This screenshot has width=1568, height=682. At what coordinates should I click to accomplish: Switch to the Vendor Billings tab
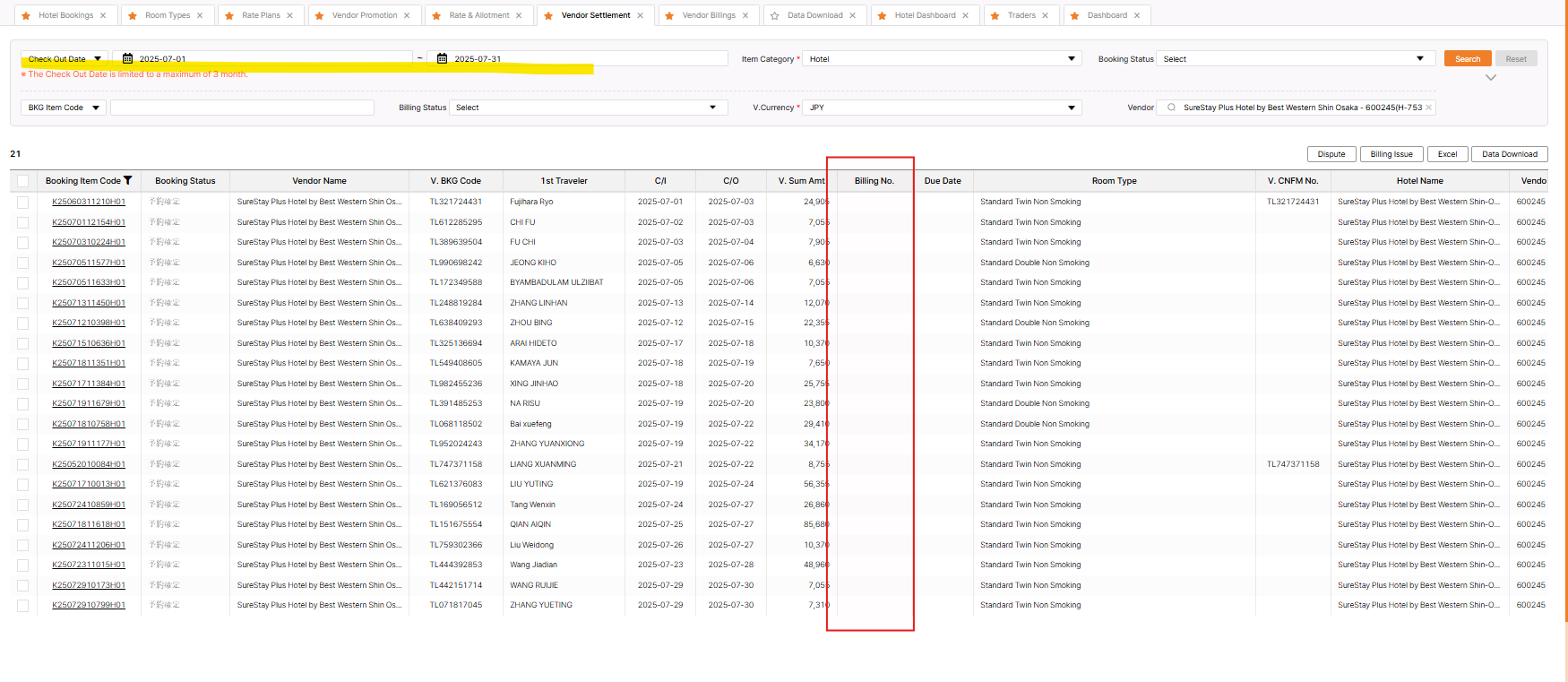click(x=708, y=15)
